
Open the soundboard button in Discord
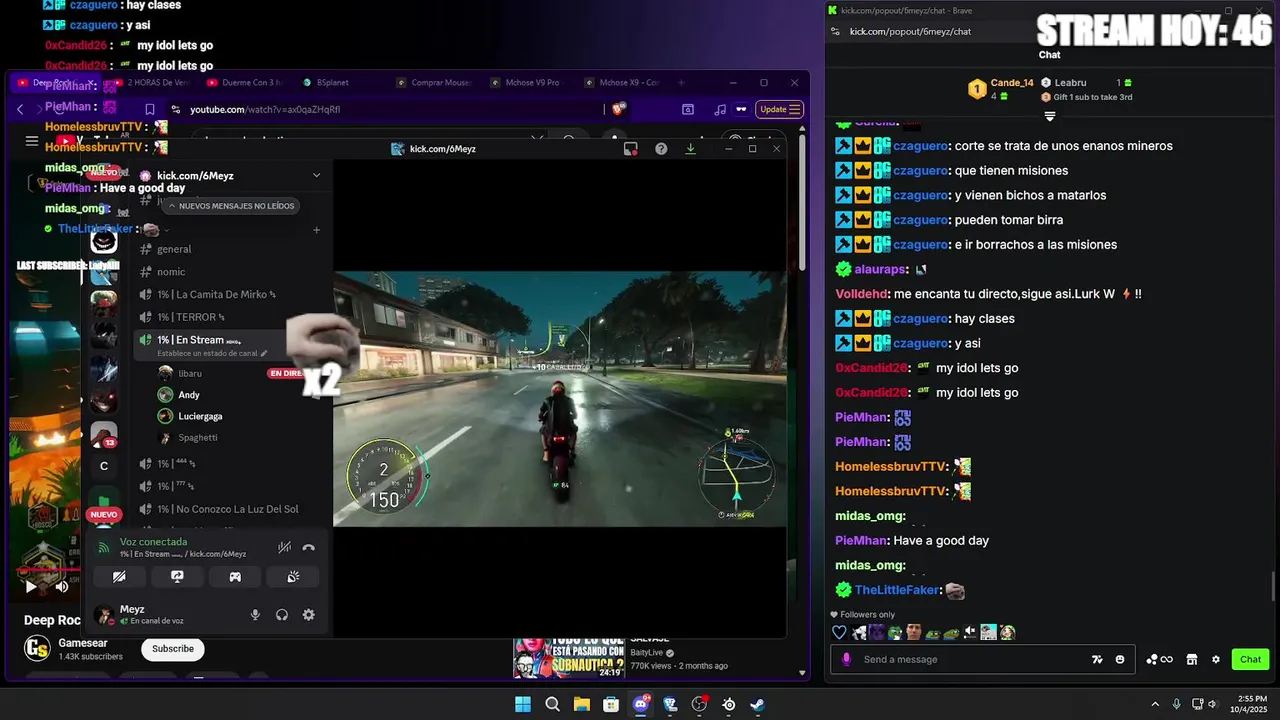pos(293,577)
